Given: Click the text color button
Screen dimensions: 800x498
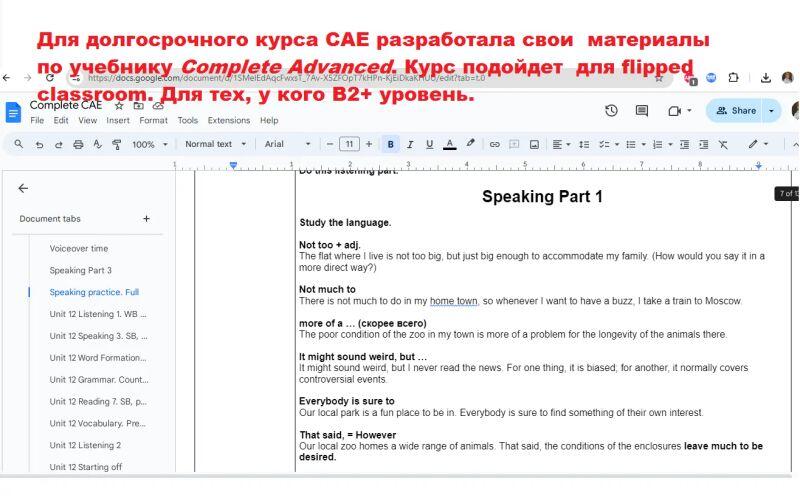Looking at the screenshot, I should (450, 144).
